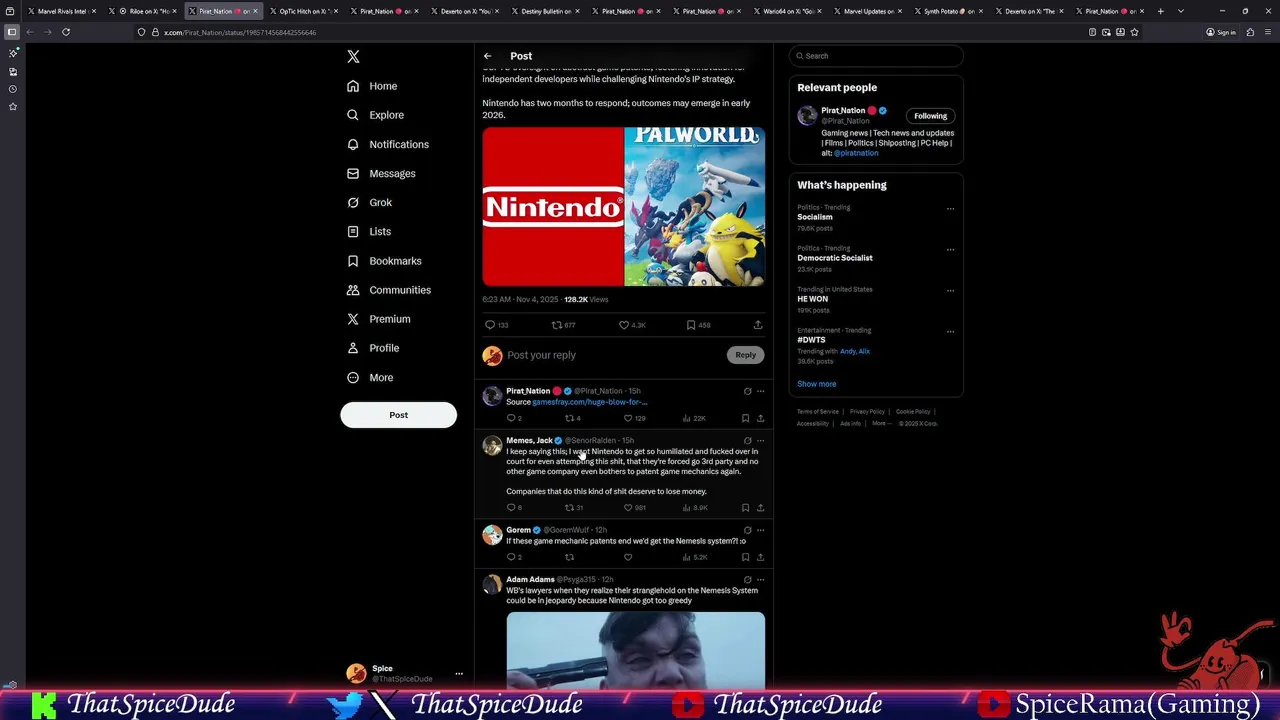Viewport: 1280px width, 720px height.
Task: Open Premium page
Action: point(378,319)
